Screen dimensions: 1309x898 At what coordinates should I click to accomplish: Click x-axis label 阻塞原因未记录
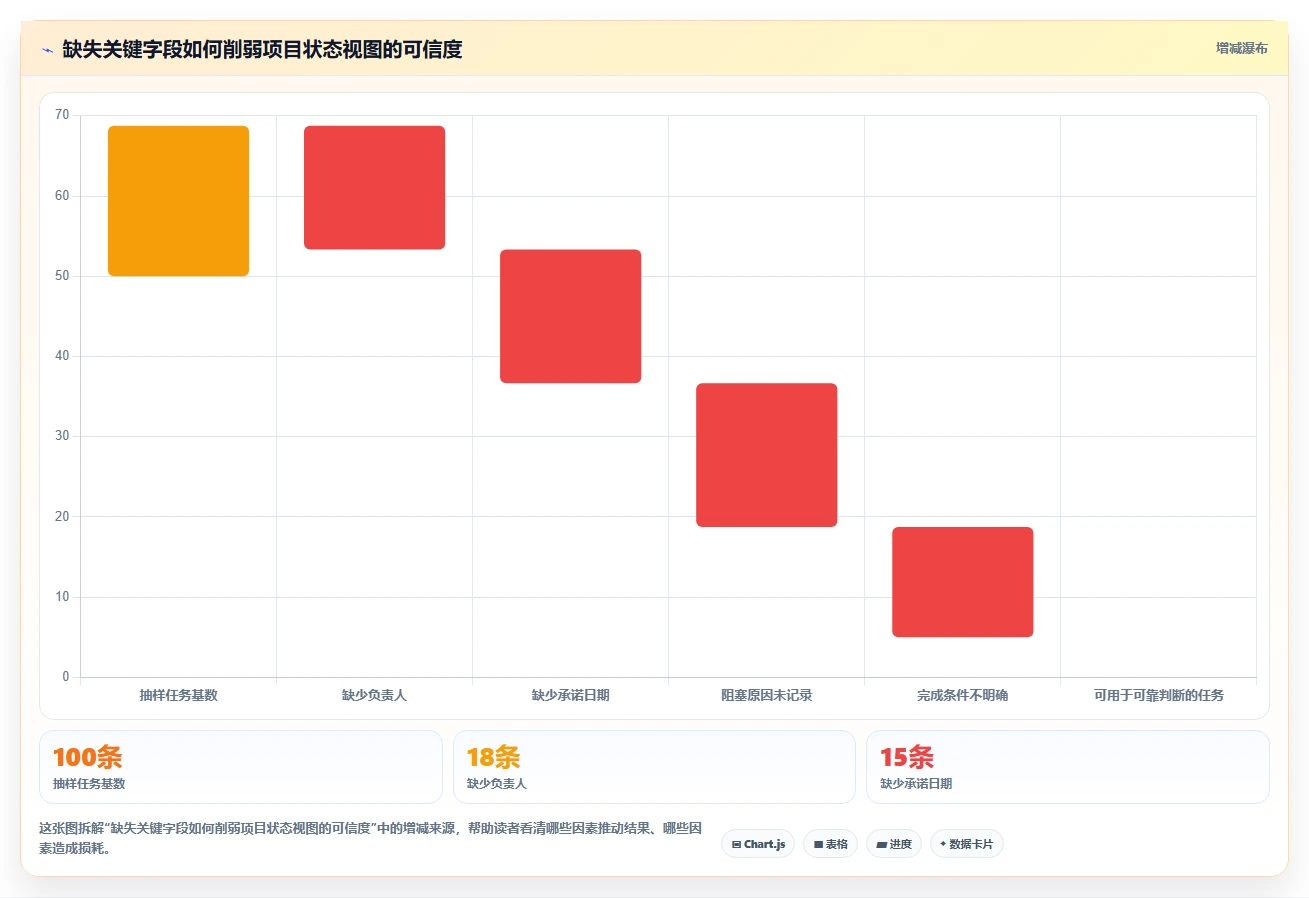766,695
